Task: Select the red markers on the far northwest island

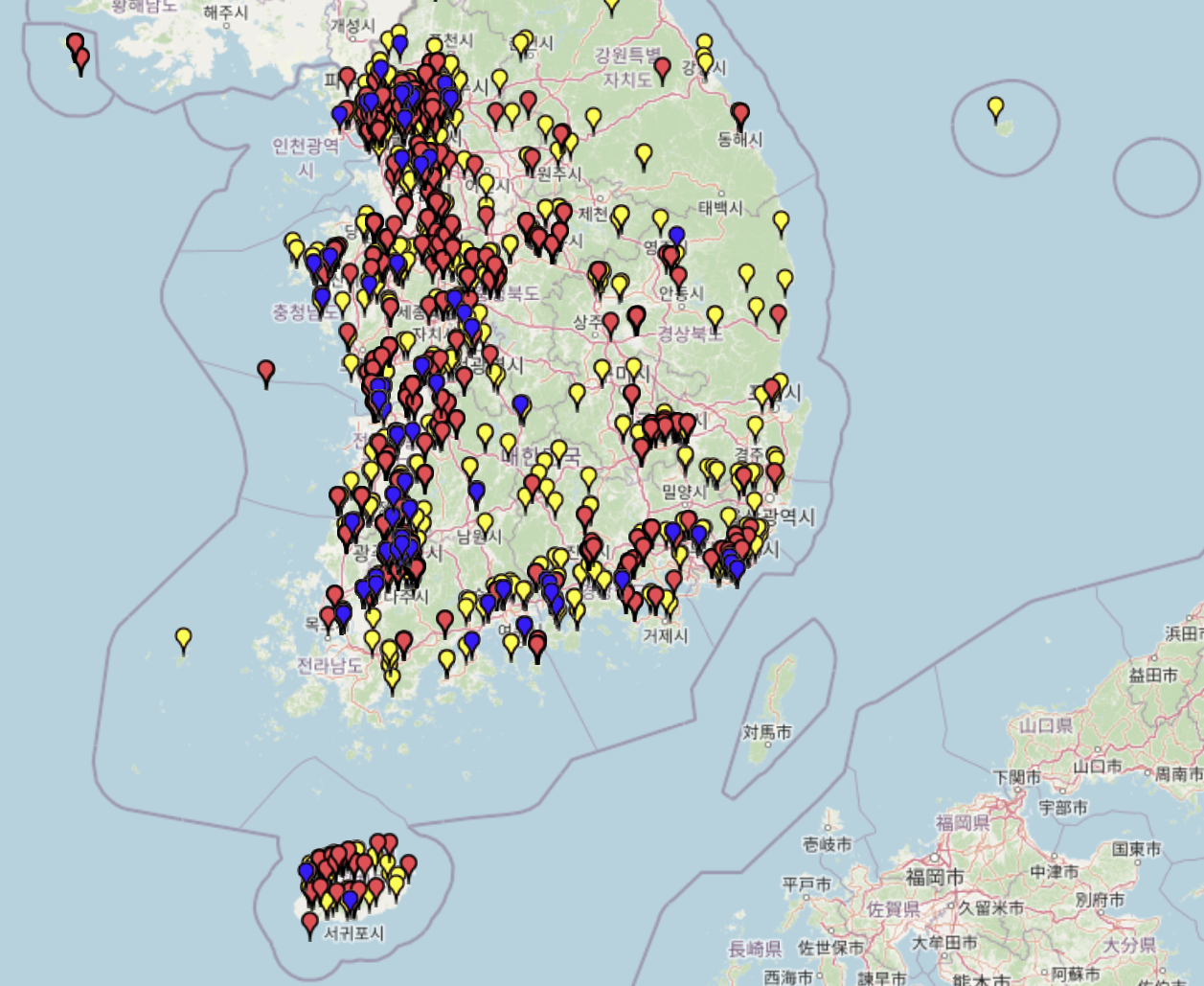Action: (77, 50)
